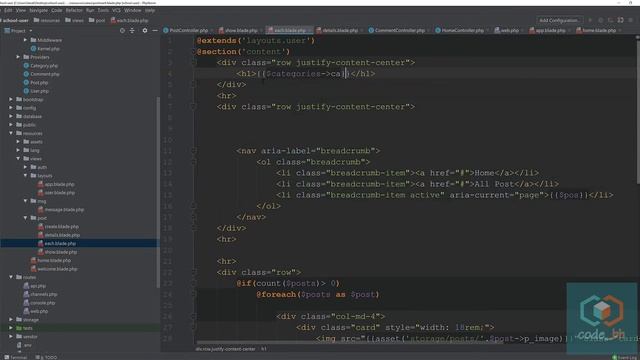The width and height of the screenshot is (640, 360).
Task: Select channels.php in routes folder
Action: [40, 294]
